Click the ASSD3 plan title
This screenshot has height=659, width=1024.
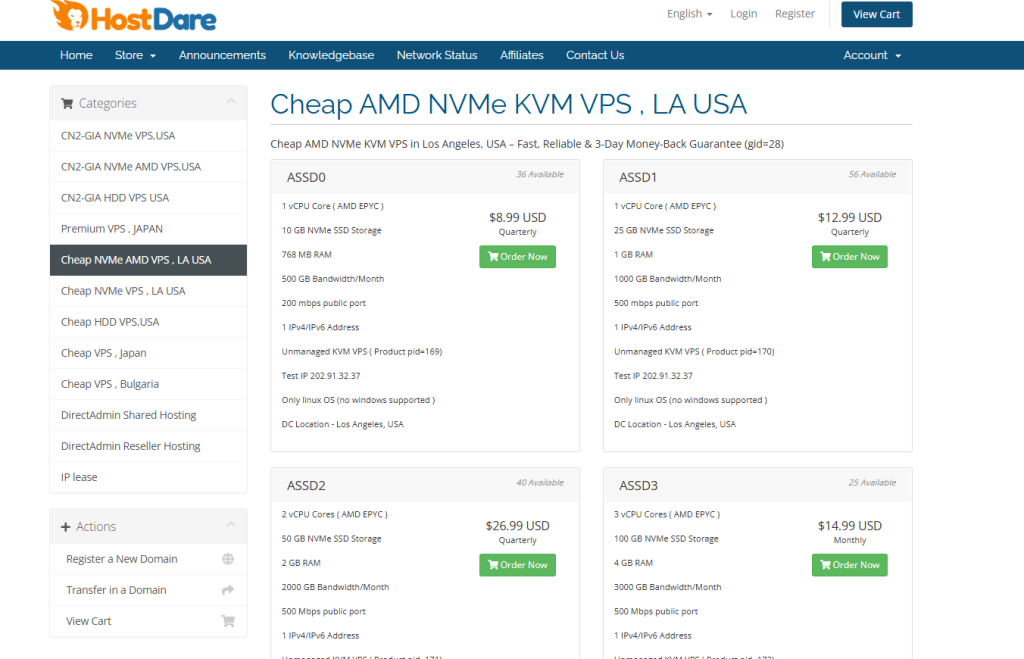pyautogui.click(x=638, y=486)
